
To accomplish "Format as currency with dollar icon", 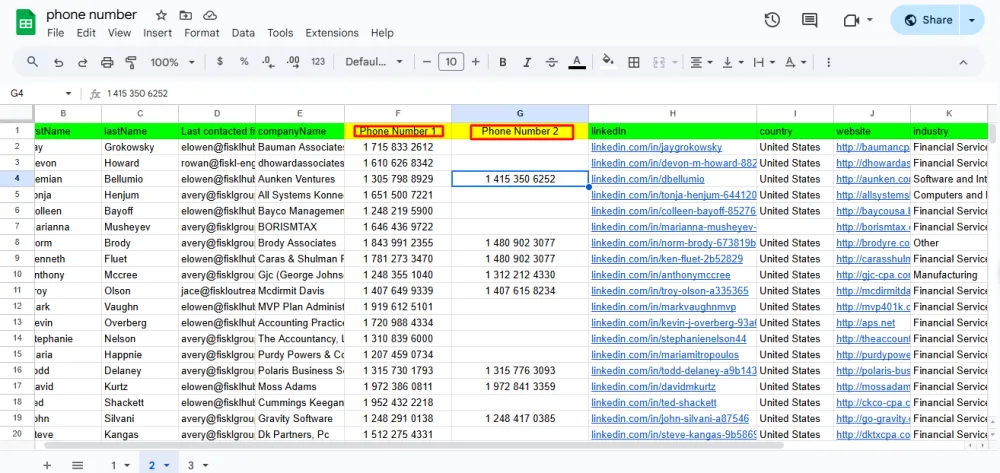I will click(x=220, y=62).
